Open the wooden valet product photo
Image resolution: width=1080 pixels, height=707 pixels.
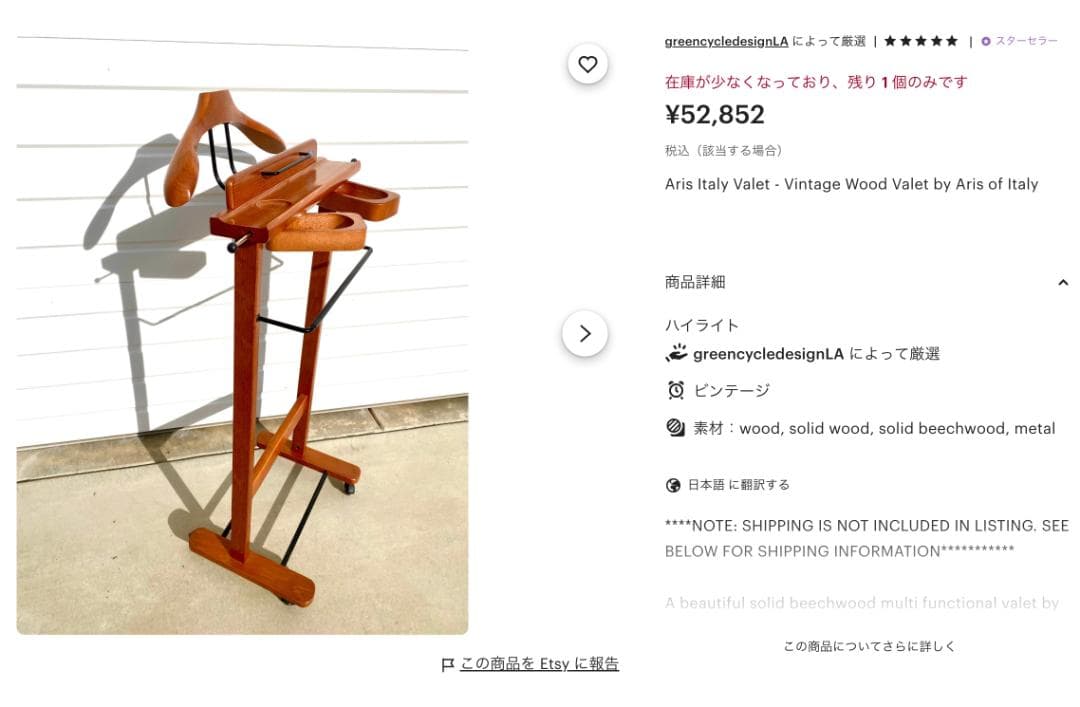click(x=242, y=335)
